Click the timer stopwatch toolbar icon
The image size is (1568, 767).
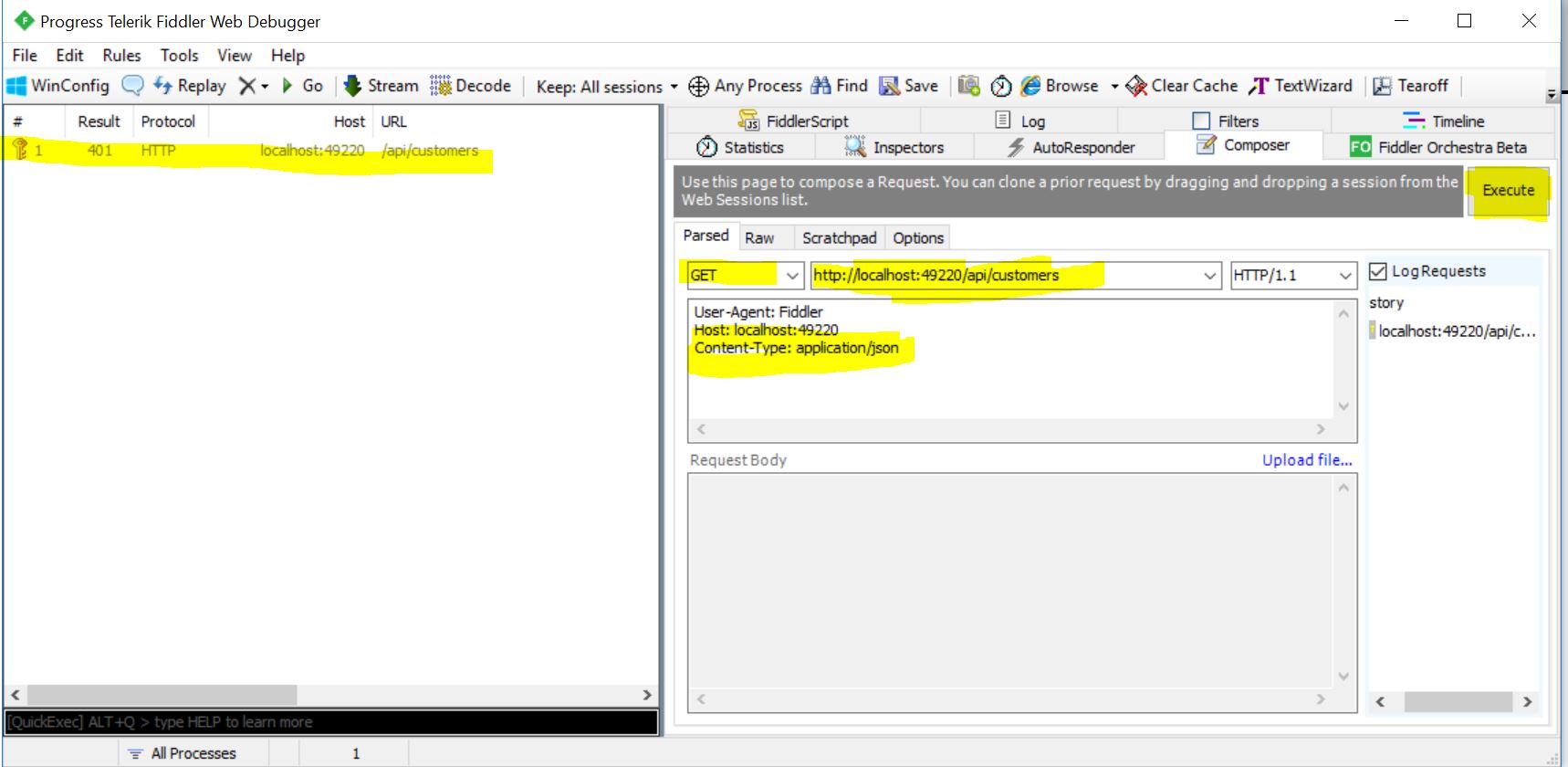pos(1001,86)
